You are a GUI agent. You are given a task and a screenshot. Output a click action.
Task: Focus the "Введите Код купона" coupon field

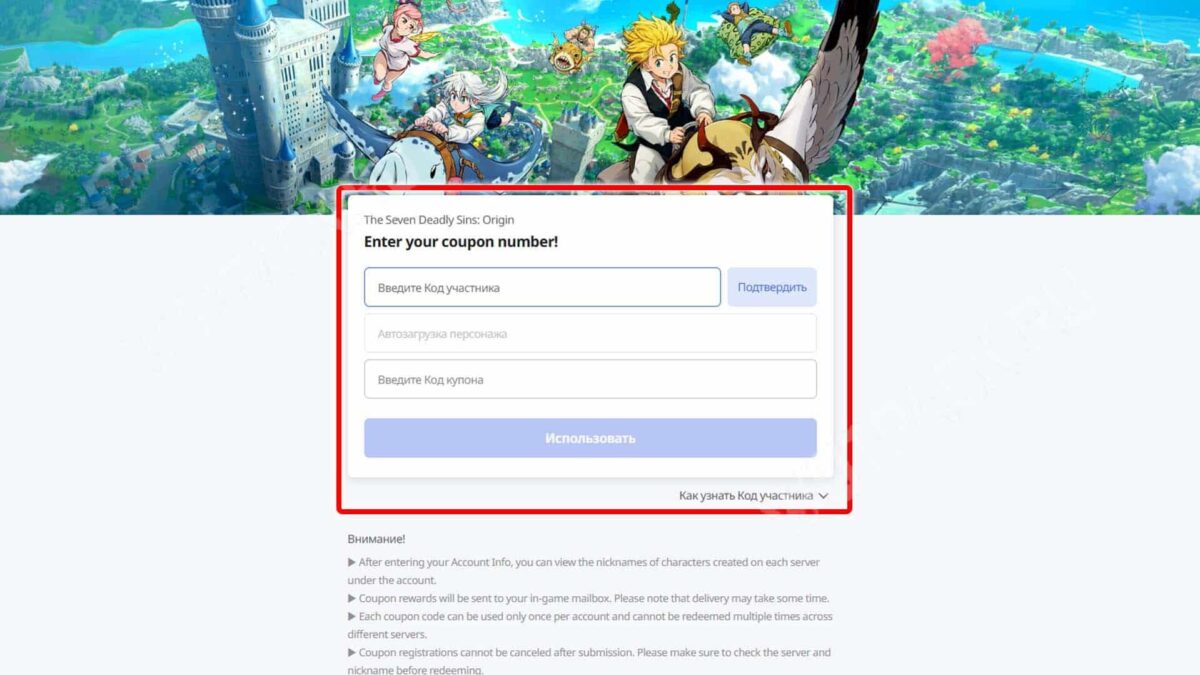point(590,379)
